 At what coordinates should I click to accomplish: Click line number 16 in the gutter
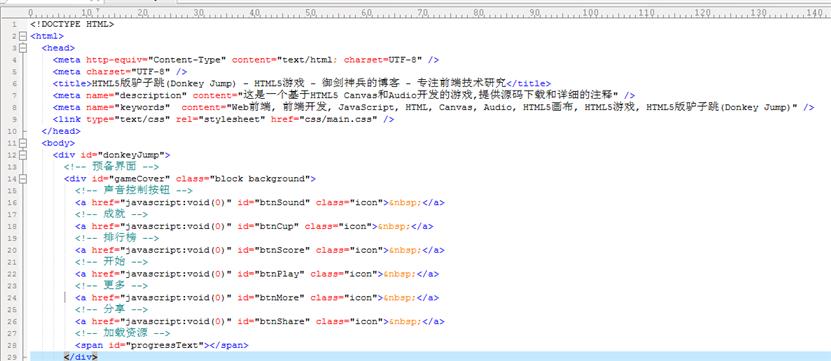coord(13,202)
